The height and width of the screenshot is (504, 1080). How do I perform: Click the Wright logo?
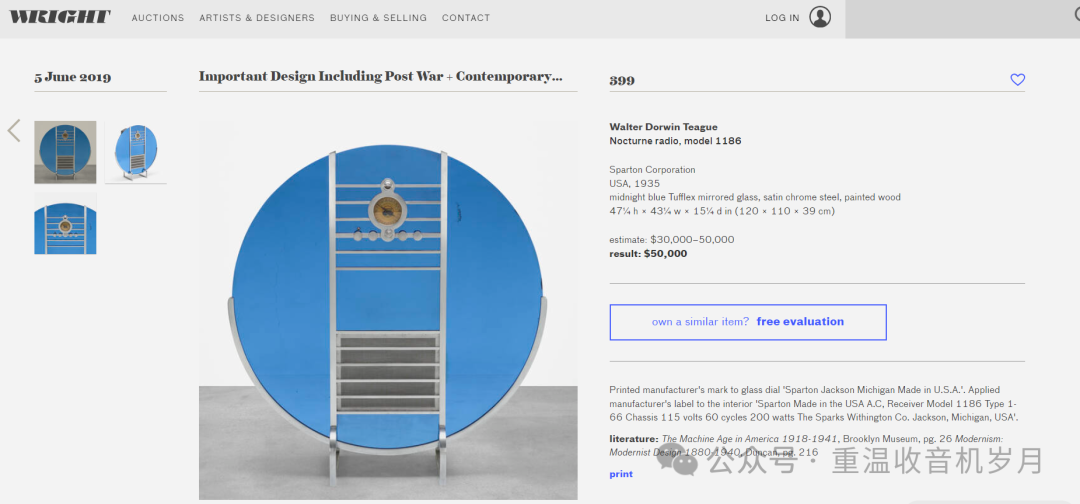point(60,17)
